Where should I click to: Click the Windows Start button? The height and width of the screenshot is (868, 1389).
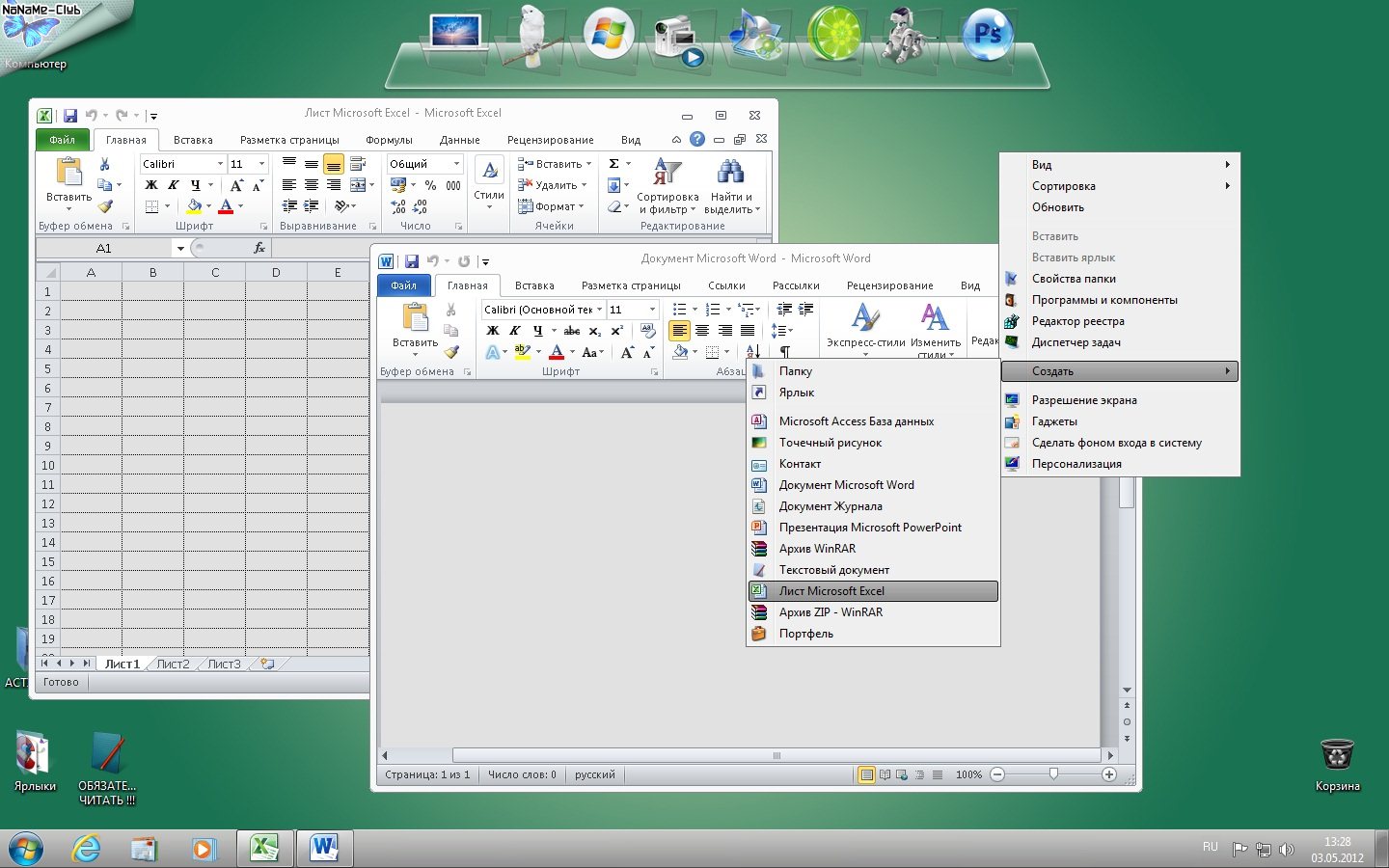point(26,849)
